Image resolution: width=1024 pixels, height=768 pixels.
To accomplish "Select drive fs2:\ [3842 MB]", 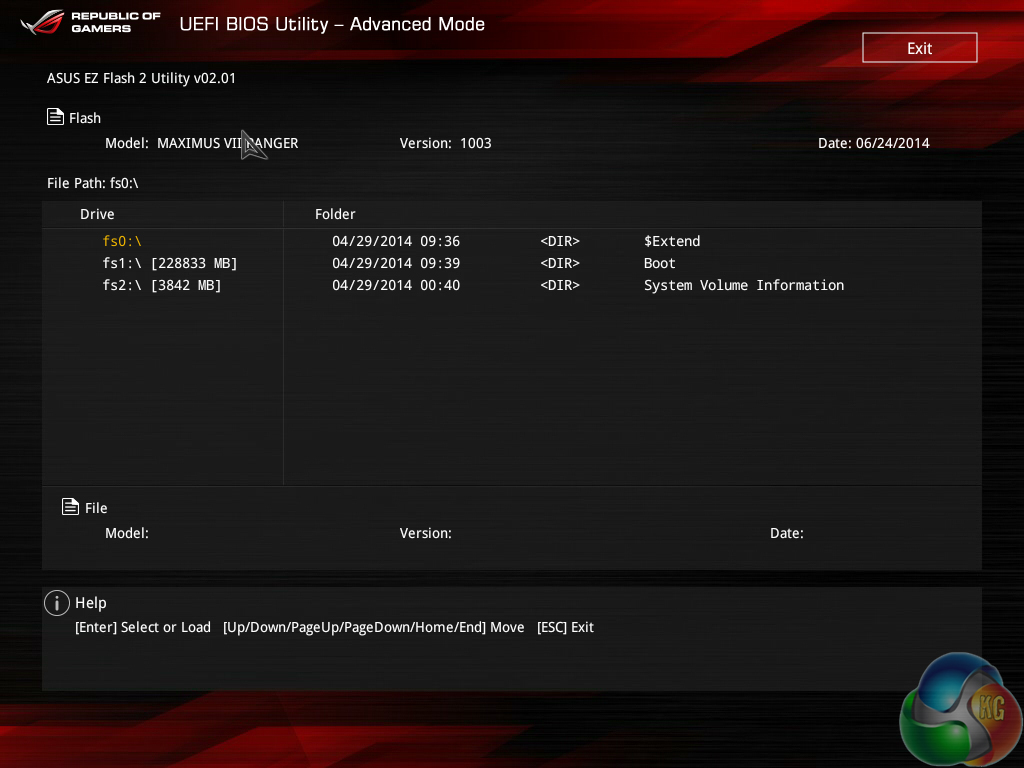I will coord(162,285).
